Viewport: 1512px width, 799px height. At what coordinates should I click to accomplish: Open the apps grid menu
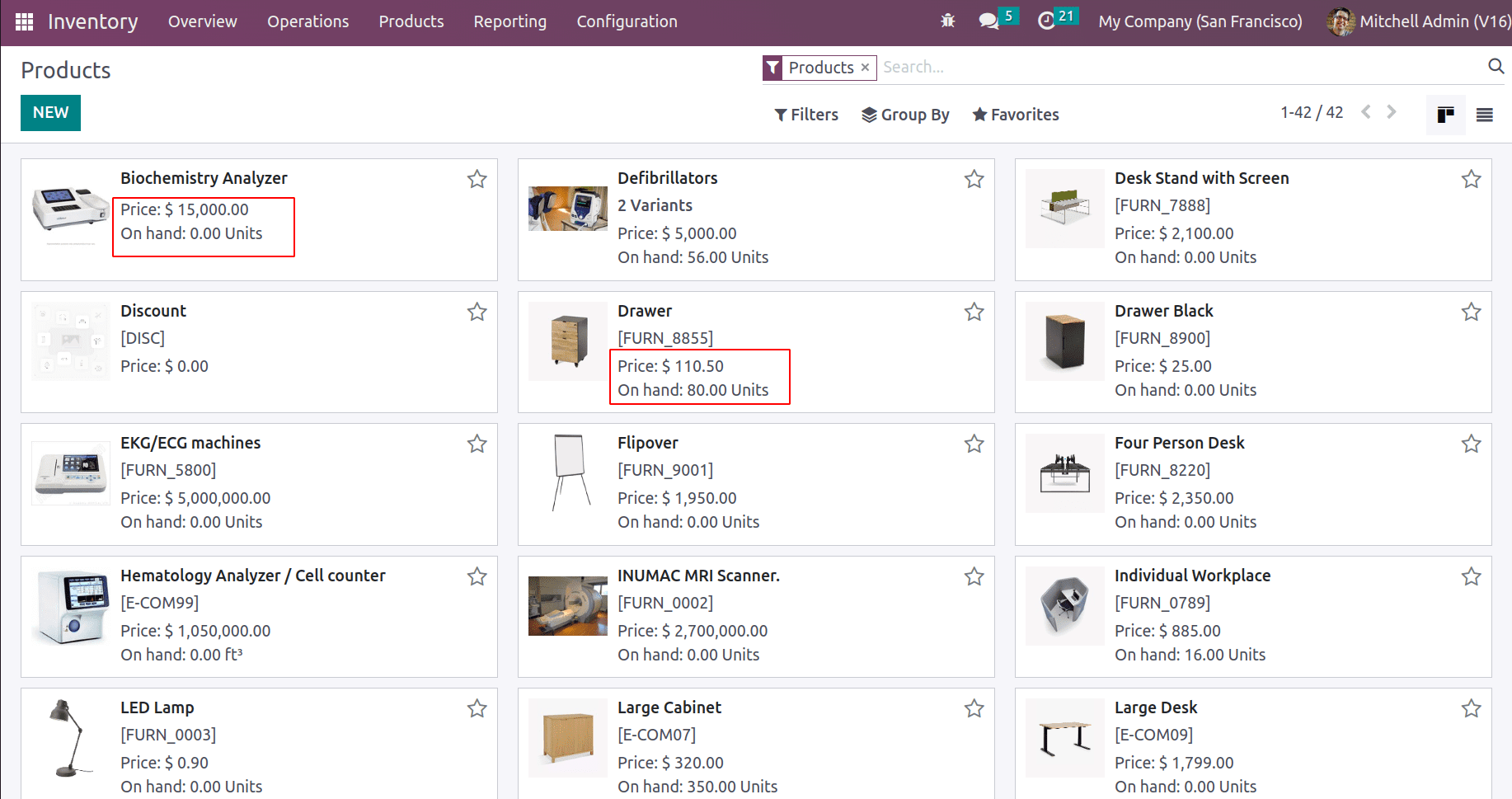pyautogui.click(x=24, y=21)
